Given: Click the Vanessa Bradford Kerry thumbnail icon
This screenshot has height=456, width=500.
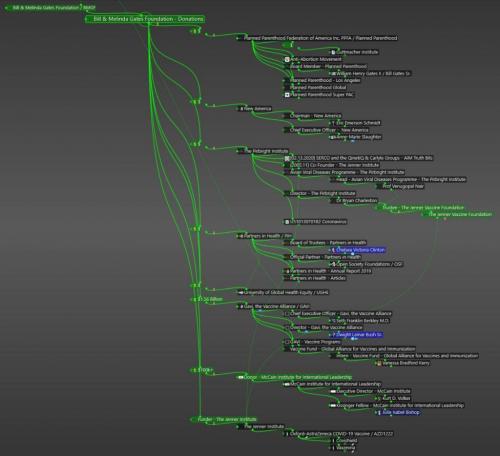Looking at the screenshot, I should (x=379, y=363).
